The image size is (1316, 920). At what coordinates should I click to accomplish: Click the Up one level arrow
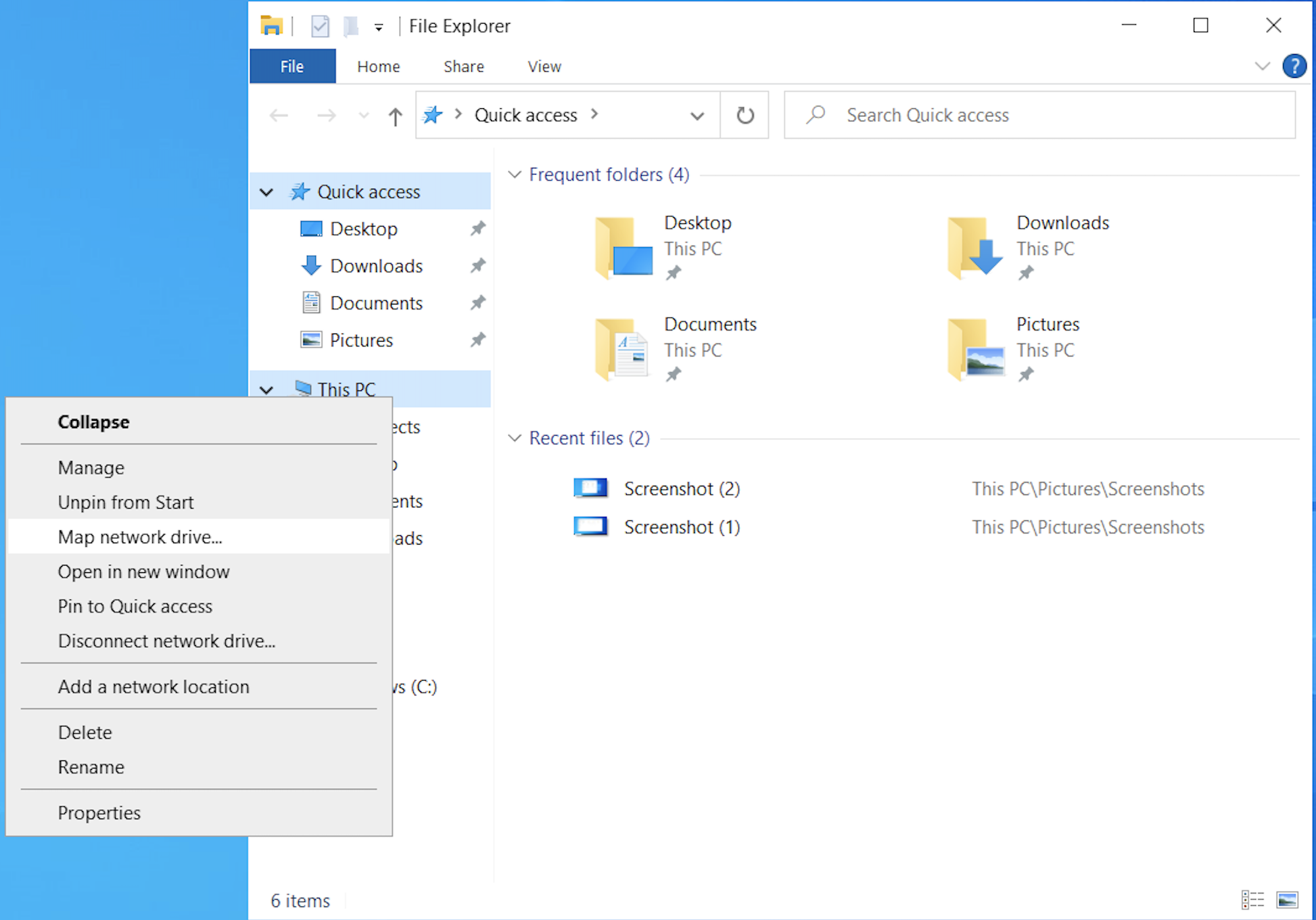click(395, 116)
